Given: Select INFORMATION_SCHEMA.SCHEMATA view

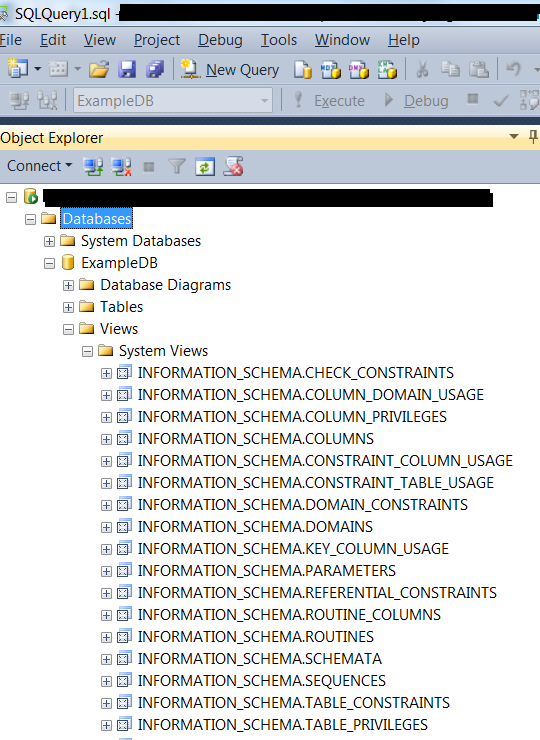Looking at the screenshot, I should 260,659.
